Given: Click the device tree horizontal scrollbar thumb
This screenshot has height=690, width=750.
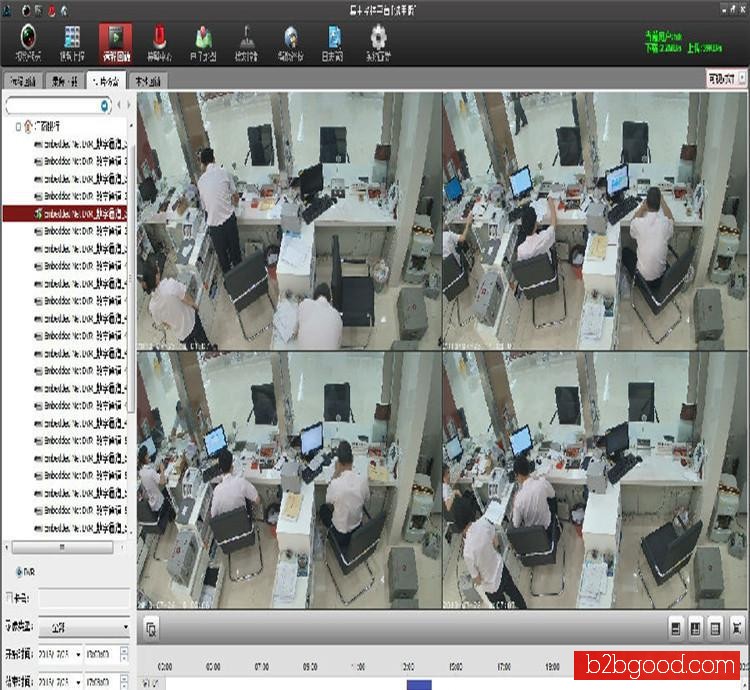Looking at the screenshot, I should [x=62, y=547].
